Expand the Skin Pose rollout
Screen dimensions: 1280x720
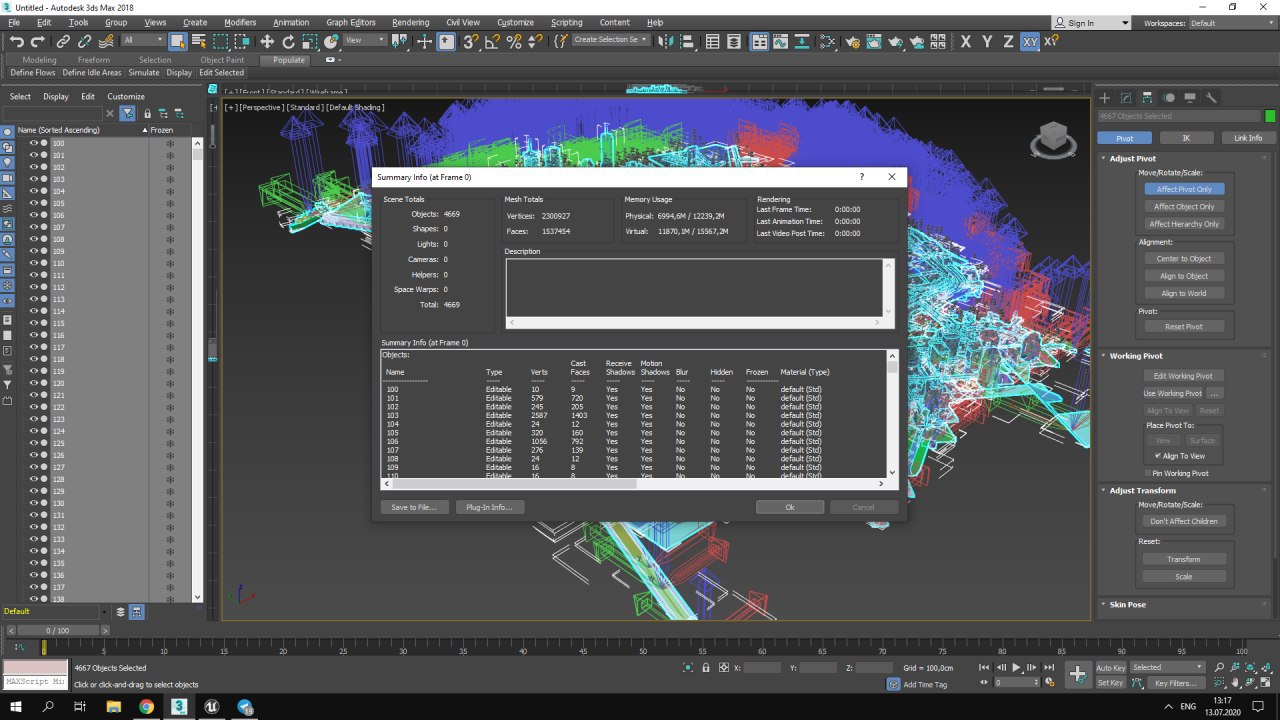click(x=1128, y=604)
